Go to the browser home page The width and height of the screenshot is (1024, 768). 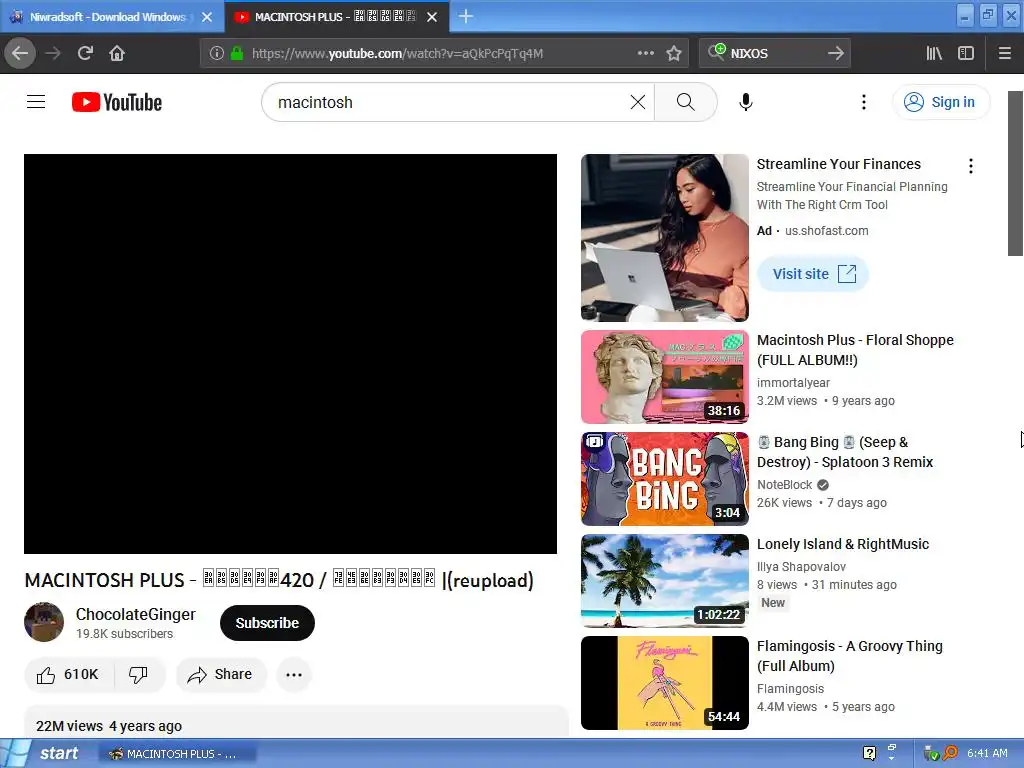click(117, 53)
